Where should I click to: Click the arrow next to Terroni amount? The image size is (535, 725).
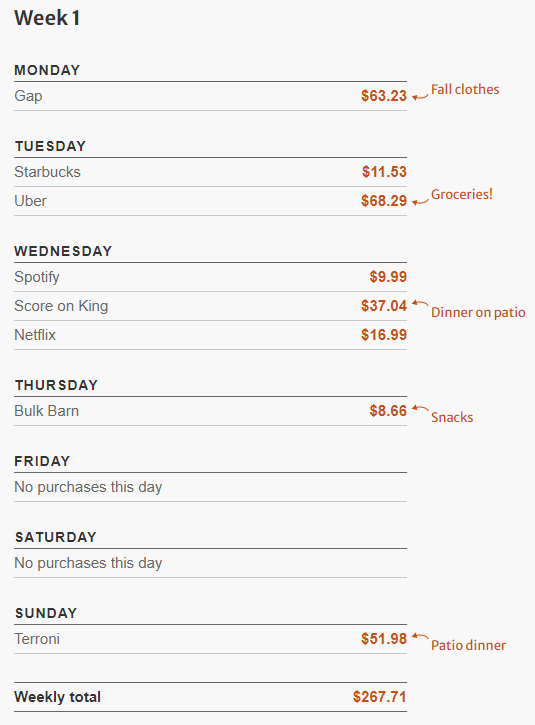tap(420, 636)
